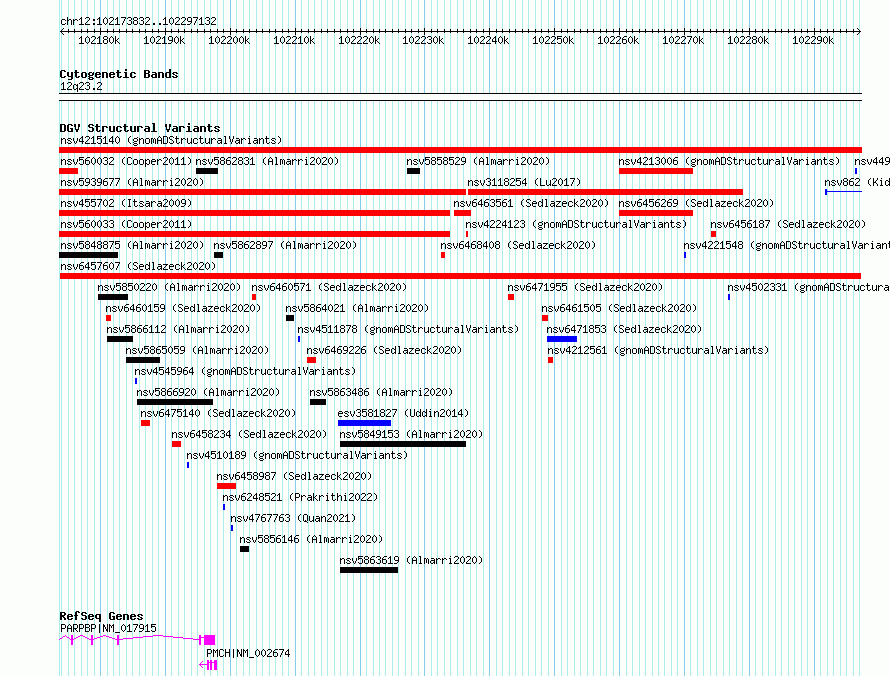Viewport: 890px width, 676px height.
Task: Select the PARPBP|NM_017915 gene label
Action: point(108,628)
